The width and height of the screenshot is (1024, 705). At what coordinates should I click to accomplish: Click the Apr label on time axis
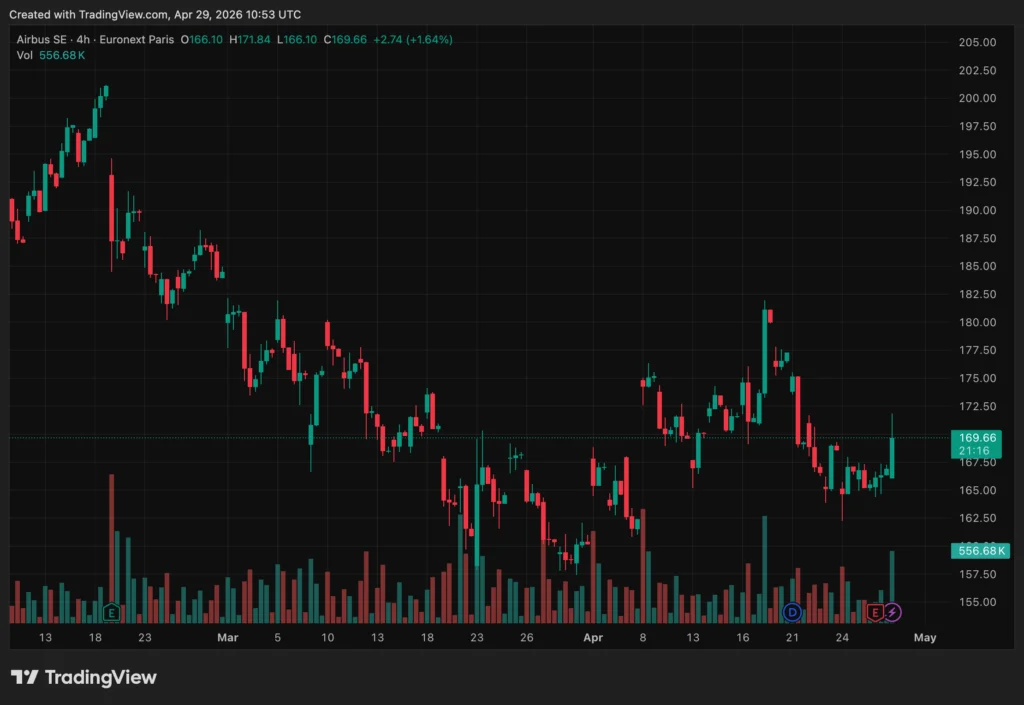click(x=593, y=637)
